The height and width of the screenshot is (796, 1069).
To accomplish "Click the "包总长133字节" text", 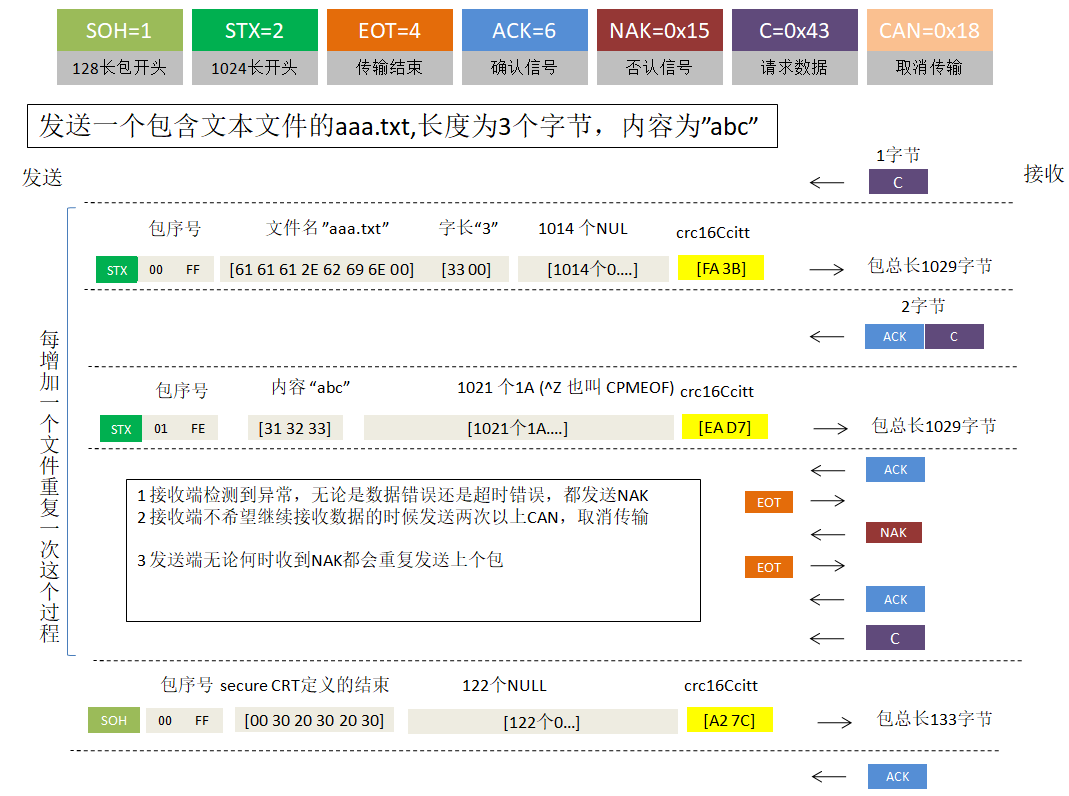I will point(934,718).
